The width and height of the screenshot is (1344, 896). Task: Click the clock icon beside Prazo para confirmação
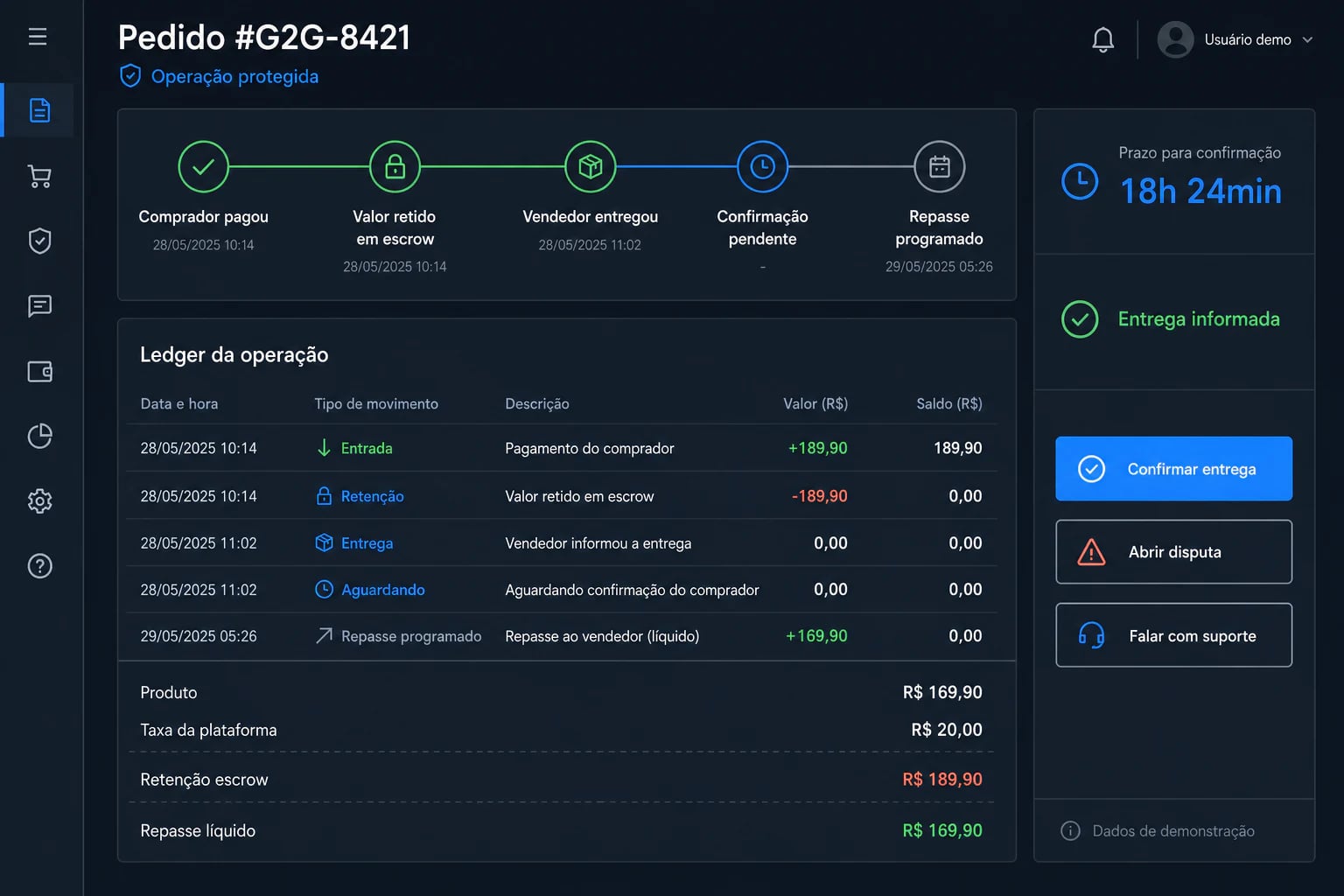click(1080, 181)
